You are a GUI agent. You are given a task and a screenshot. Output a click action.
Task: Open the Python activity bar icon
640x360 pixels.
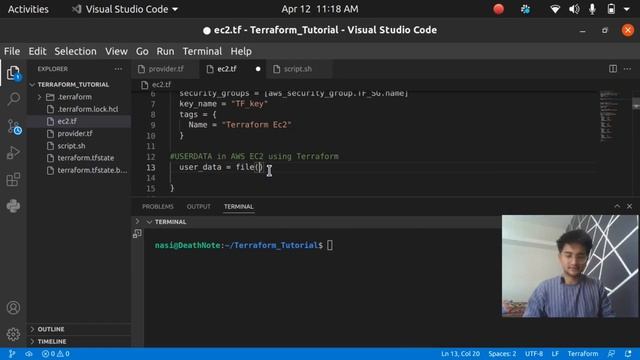[x=13, y=206]
